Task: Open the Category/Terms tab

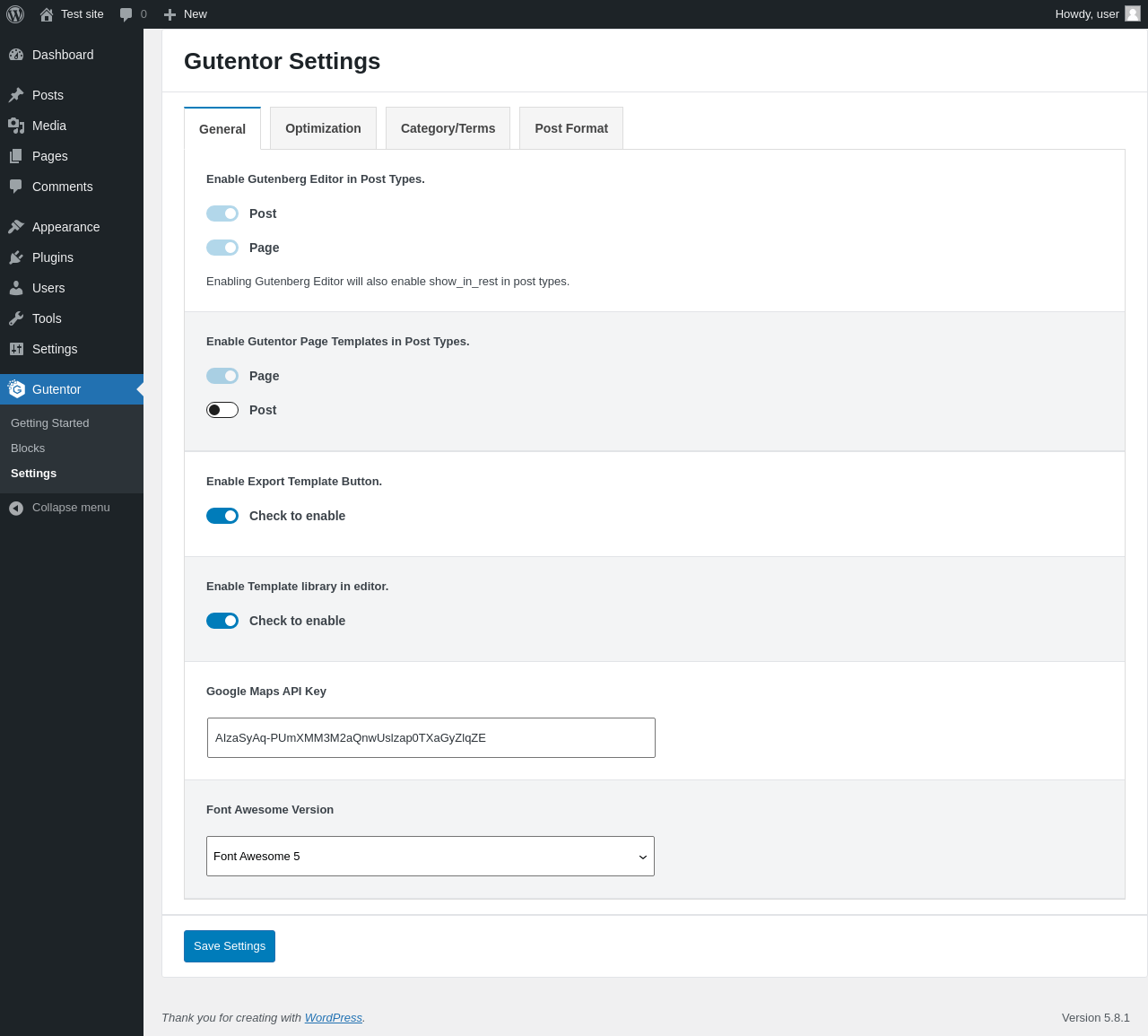Action: point(448,128)
